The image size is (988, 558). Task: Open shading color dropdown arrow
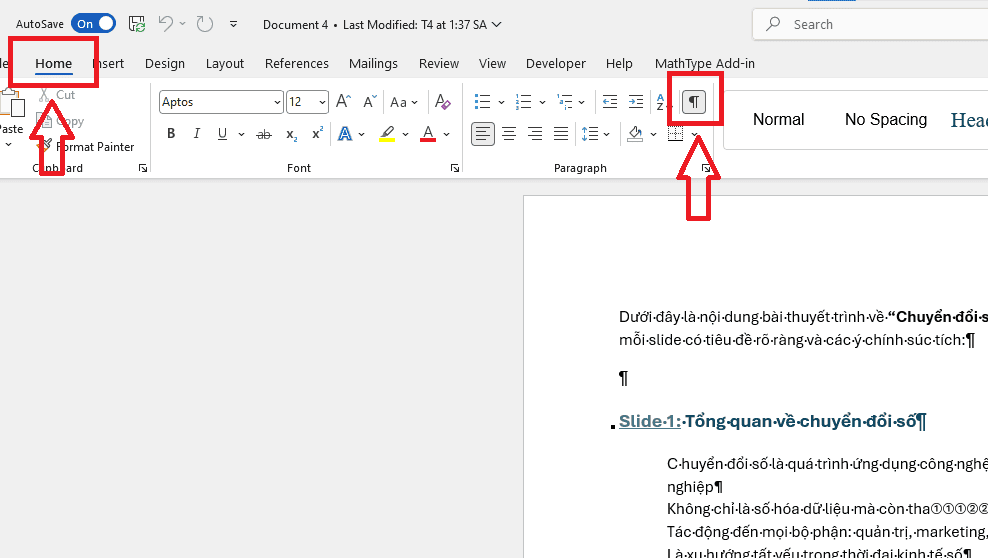tap(653, 134)
